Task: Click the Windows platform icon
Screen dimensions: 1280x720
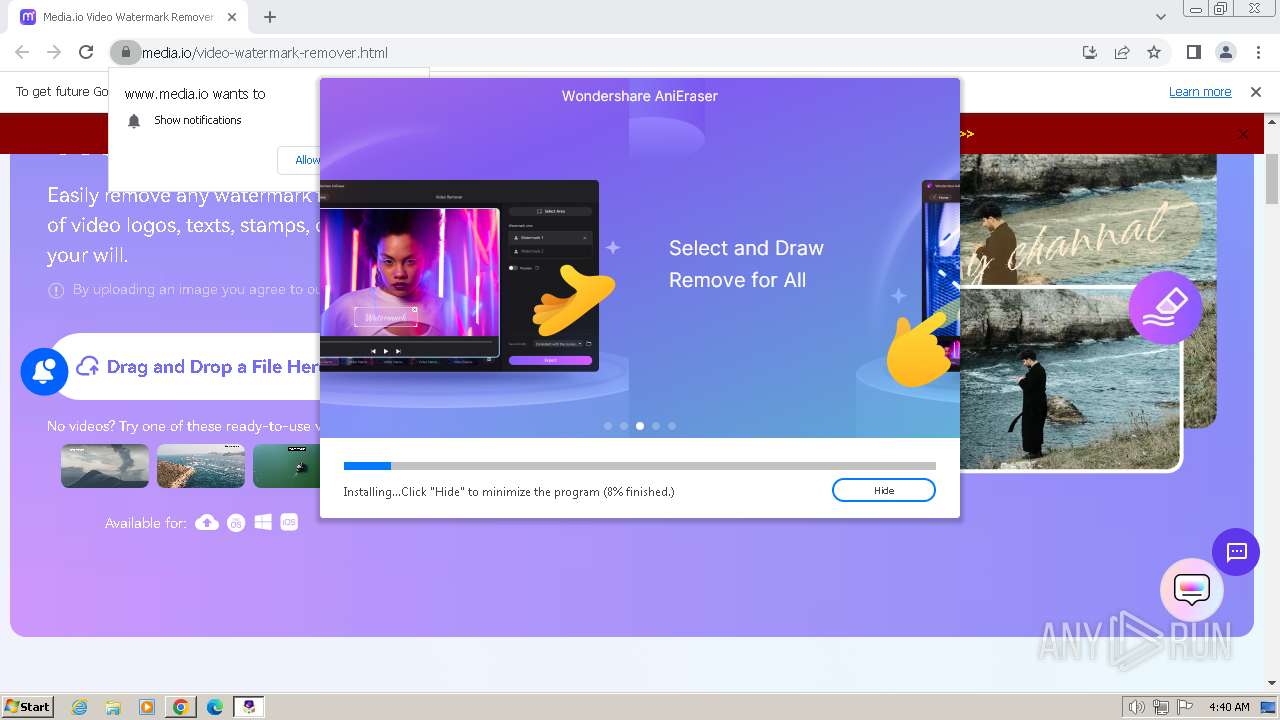Action: click(263, 522)
